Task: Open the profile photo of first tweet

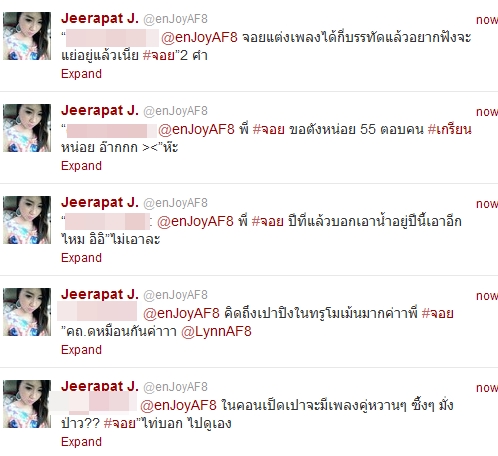Action: [27, 36]
